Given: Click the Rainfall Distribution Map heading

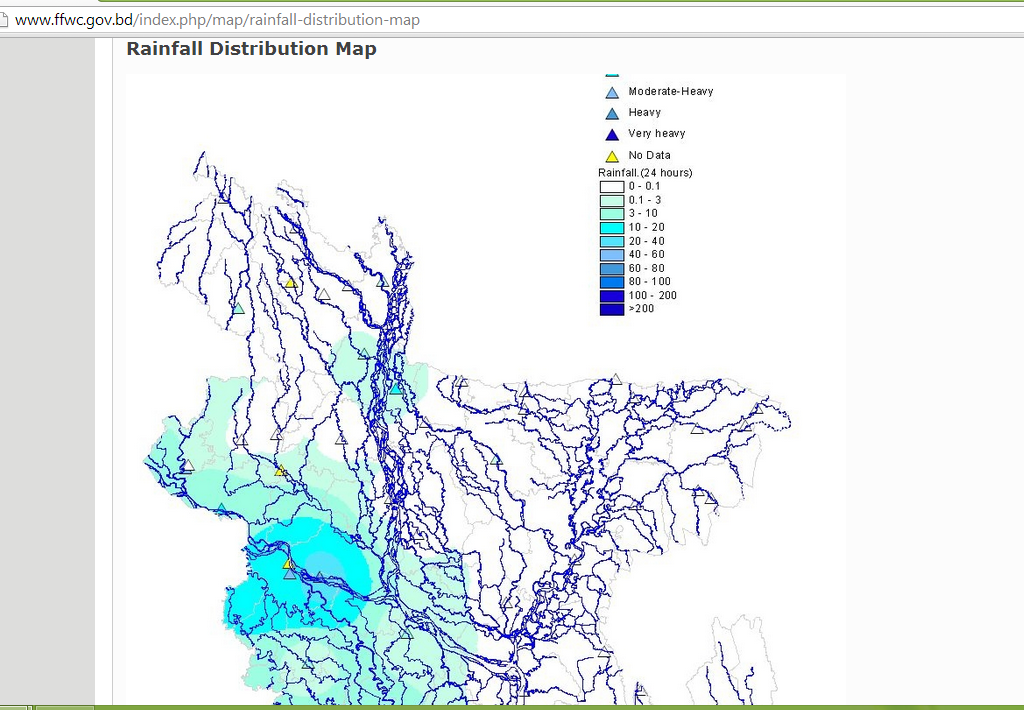Looking at the screenshot, I should (x=251, y=49).
